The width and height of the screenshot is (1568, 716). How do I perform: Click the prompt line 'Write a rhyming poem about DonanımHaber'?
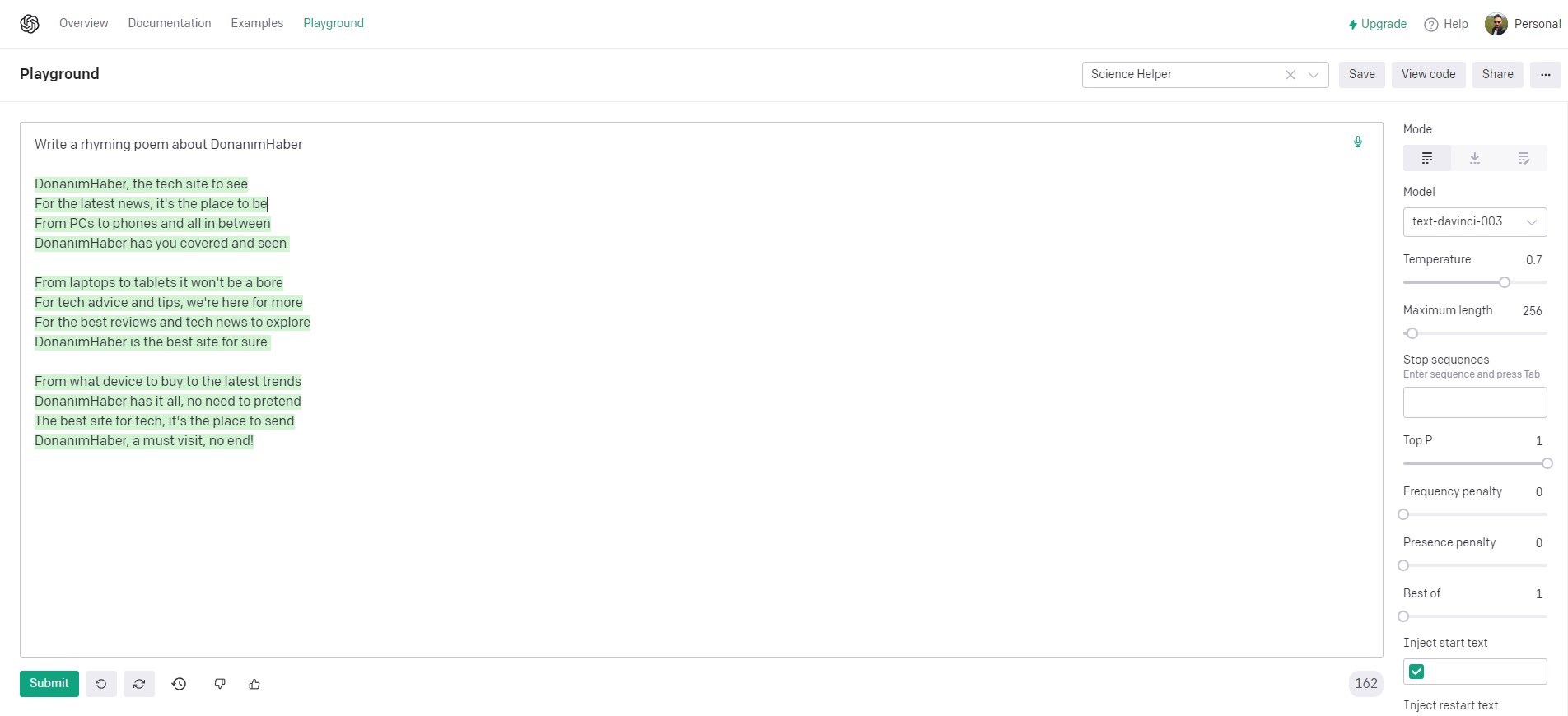[169, 145]
